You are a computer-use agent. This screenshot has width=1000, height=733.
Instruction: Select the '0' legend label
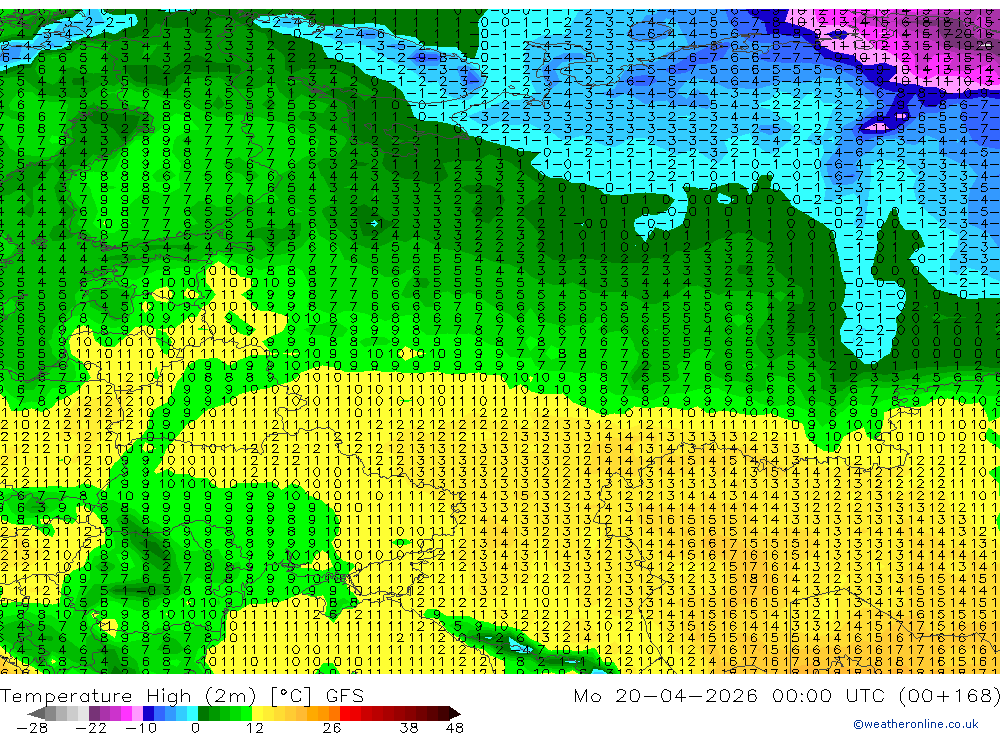(x=195, y=727)
